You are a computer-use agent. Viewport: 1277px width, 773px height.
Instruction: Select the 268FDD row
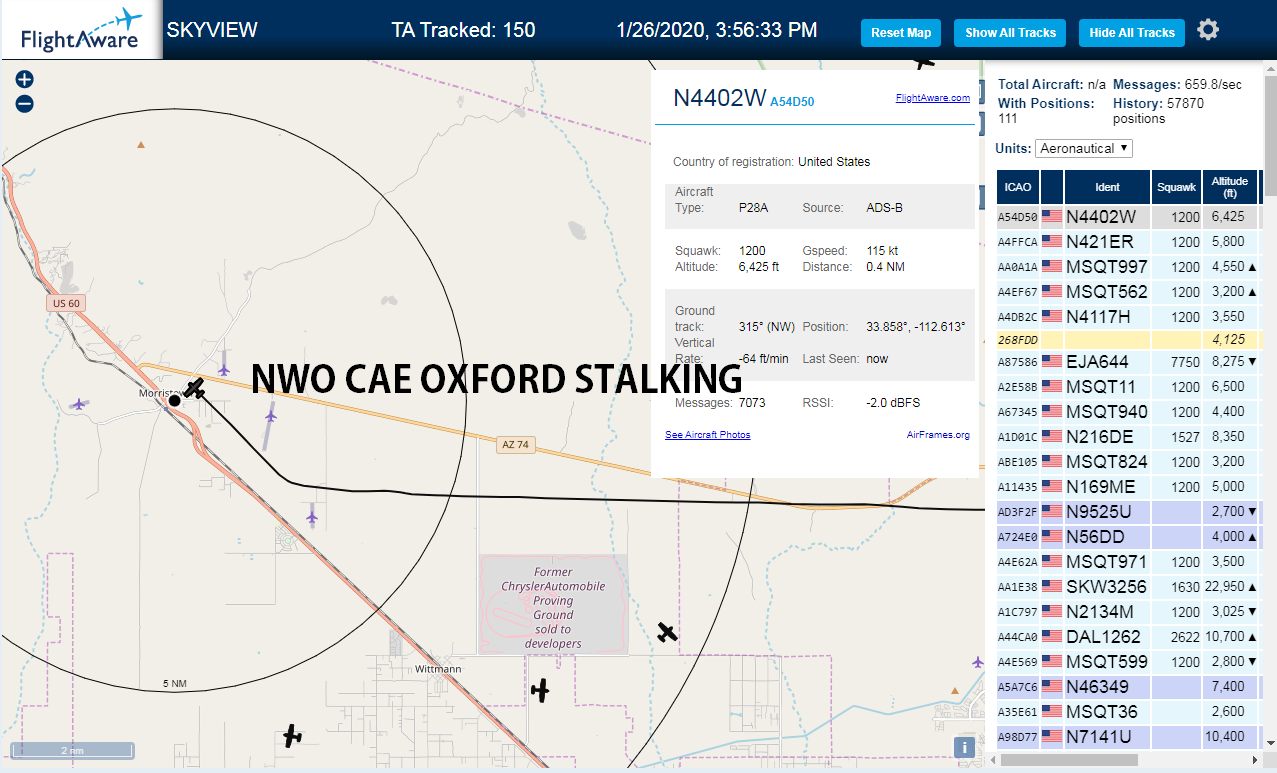pos(1128,339)
